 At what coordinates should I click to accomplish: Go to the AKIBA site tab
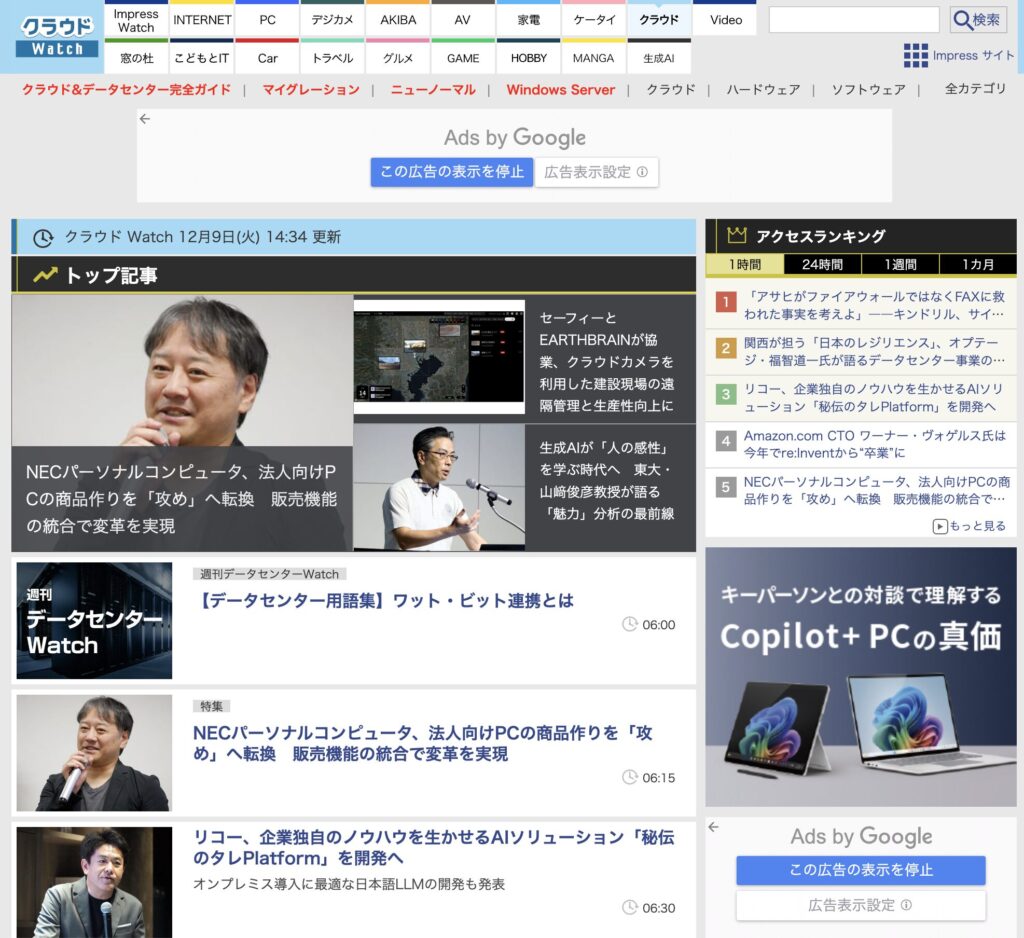(398, 19)
